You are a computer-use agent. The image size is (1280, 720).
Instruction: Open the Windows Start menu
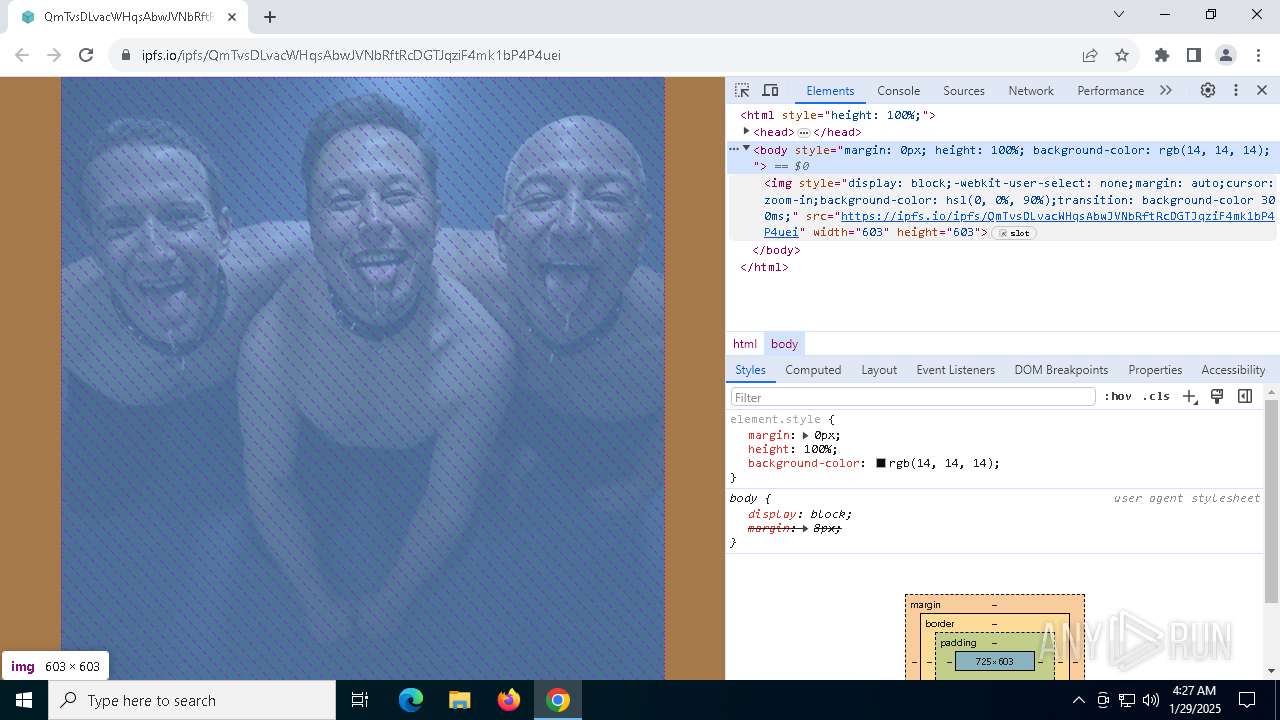[24, 700]
